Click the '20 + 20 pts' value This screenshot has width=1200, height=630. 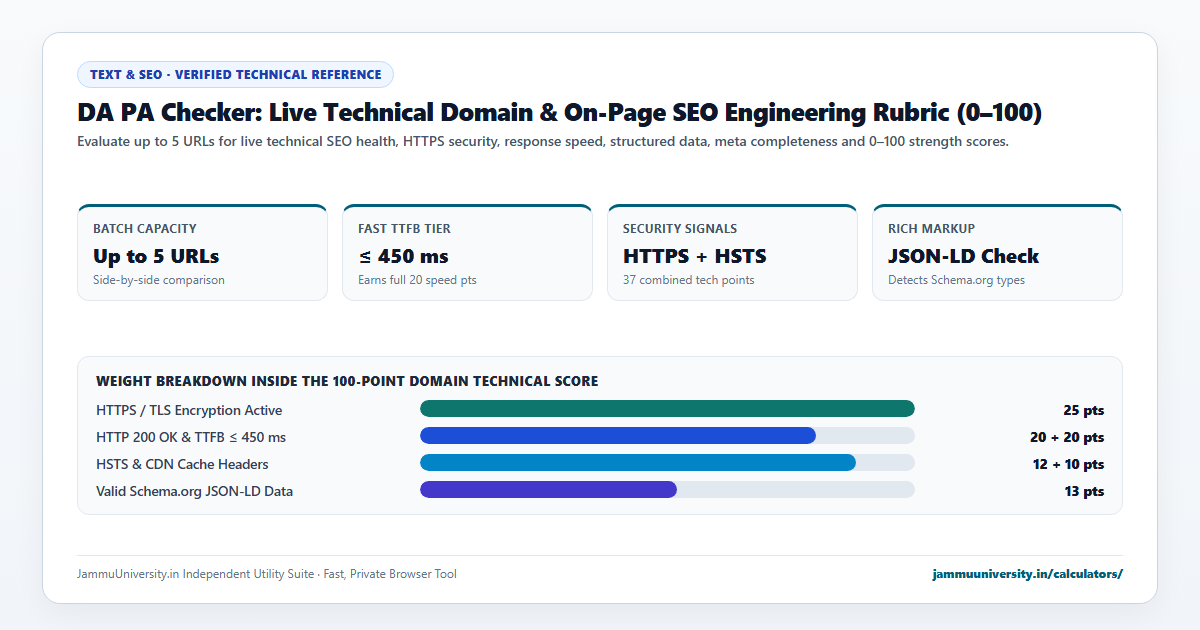click(1067, 437)
